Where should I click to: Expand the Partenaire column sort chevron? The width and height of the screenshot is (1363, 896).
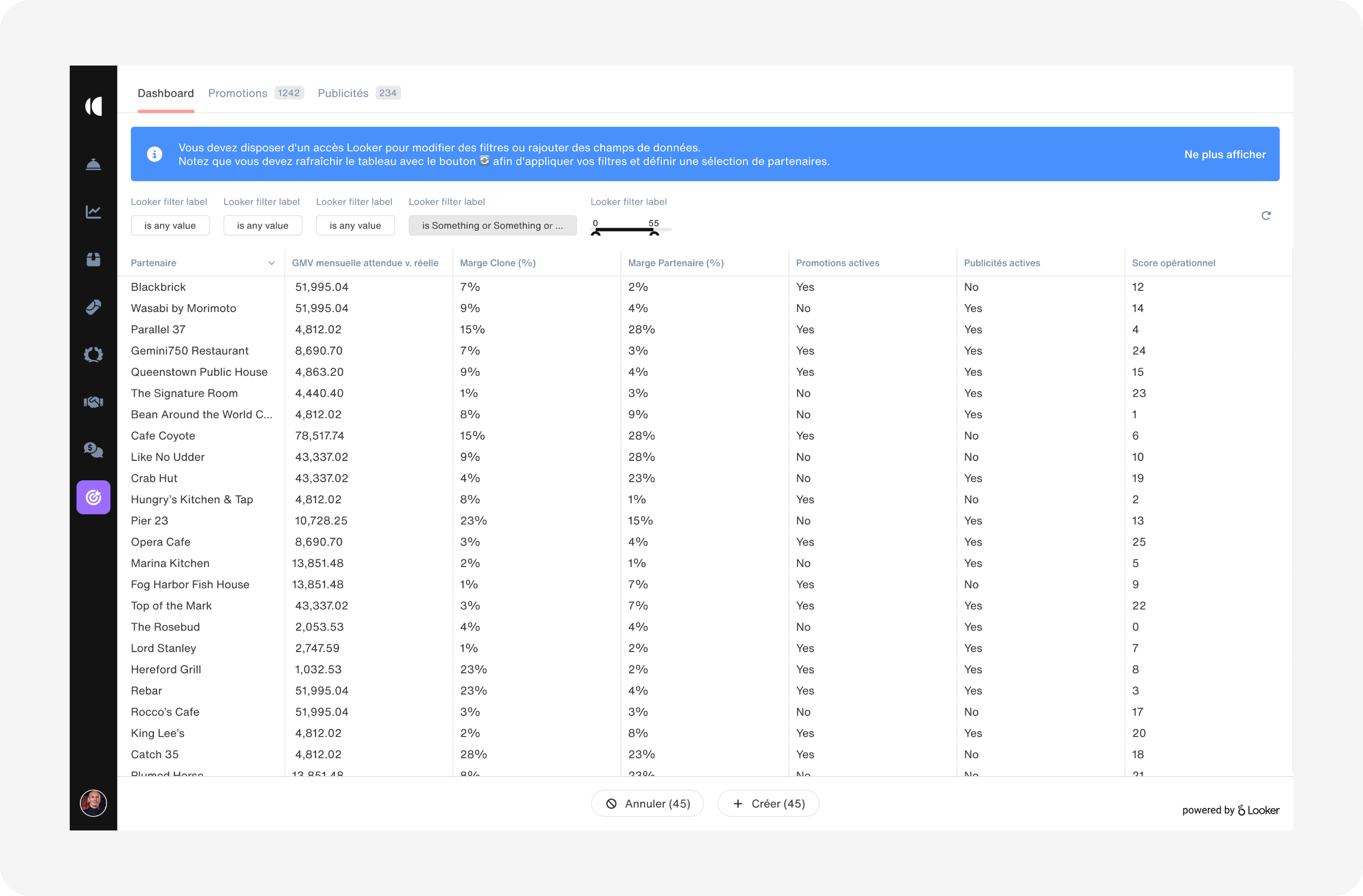pyautogui.click(x=272, y=263)
